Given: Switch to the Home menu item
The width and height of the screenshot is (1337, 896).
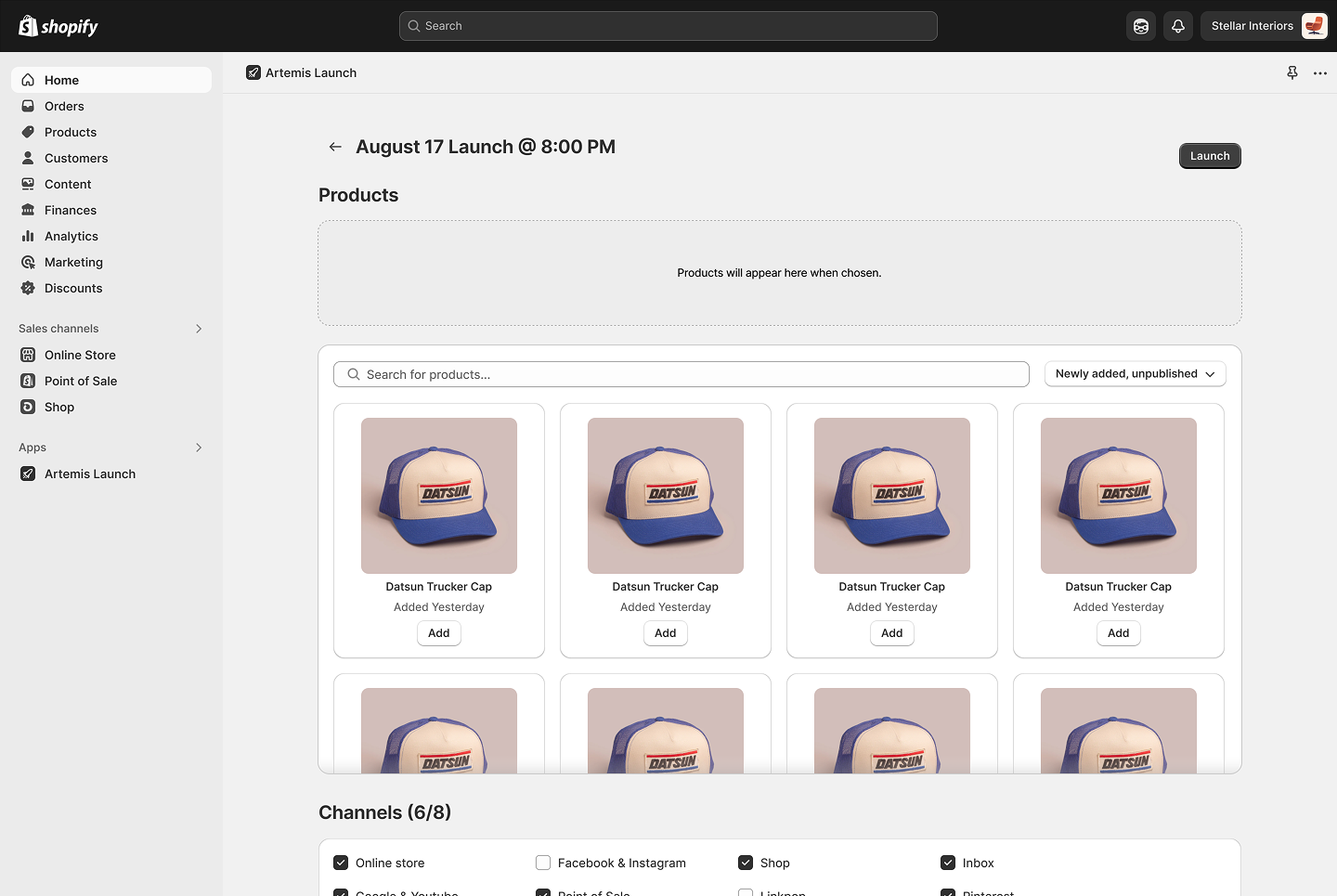Looking at the screenshot, I should (x=61, y=80).
